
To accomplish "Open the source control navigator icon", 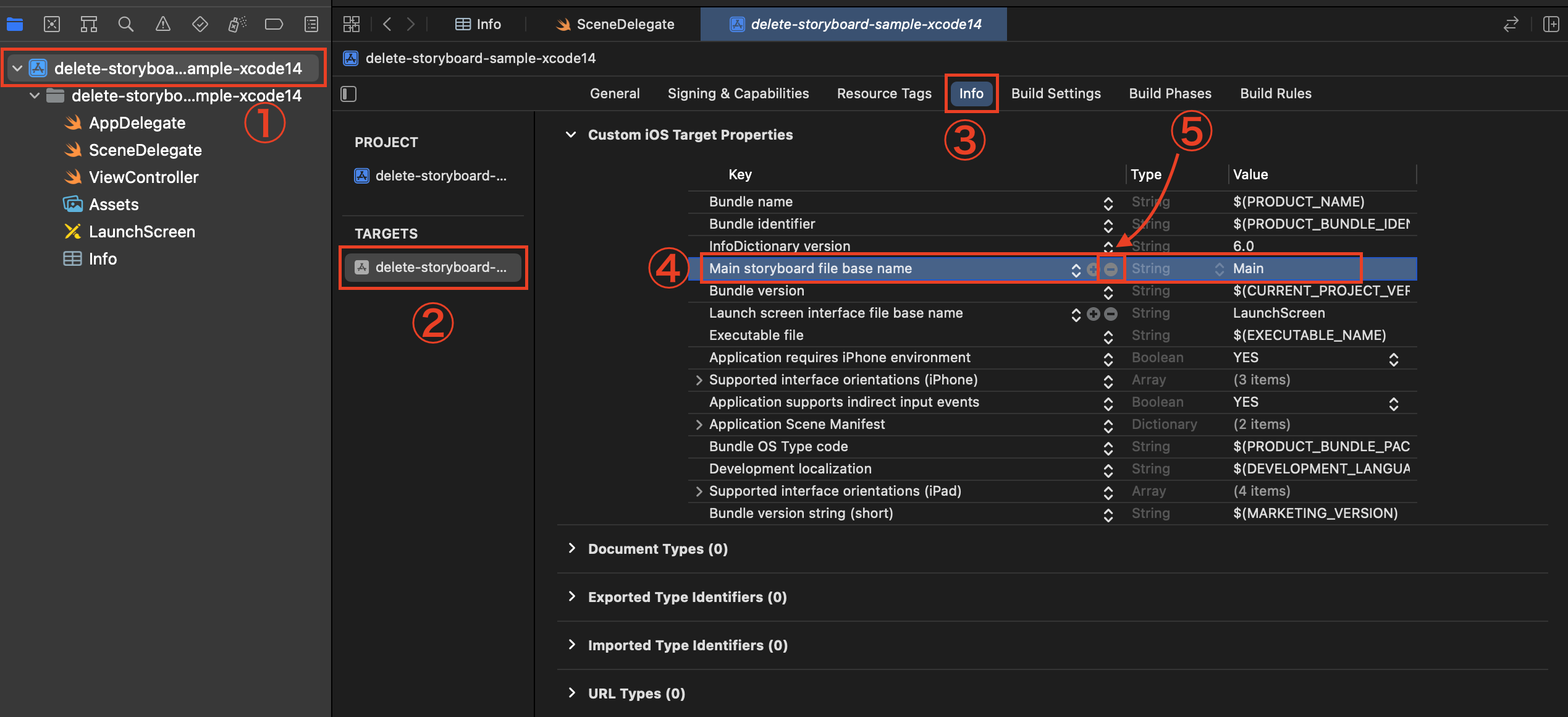I will pyautogui.click(x=52, y=24).
